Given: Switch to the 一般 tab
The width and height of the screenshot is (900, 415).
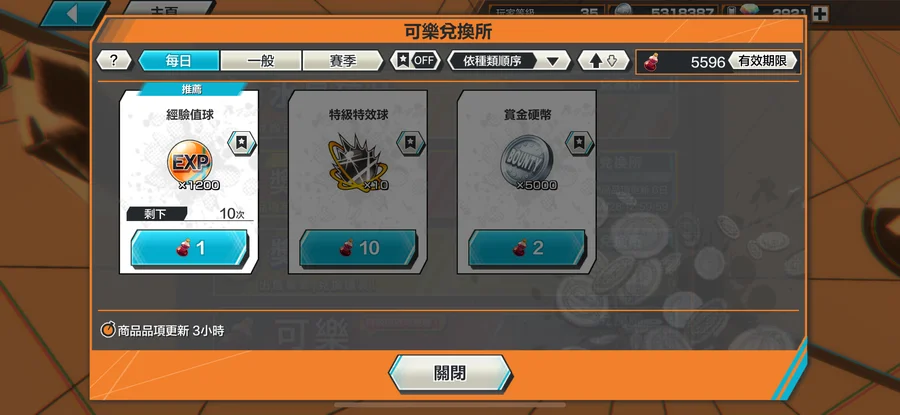Looking at the screenshot, I should [x=261, y=60].
